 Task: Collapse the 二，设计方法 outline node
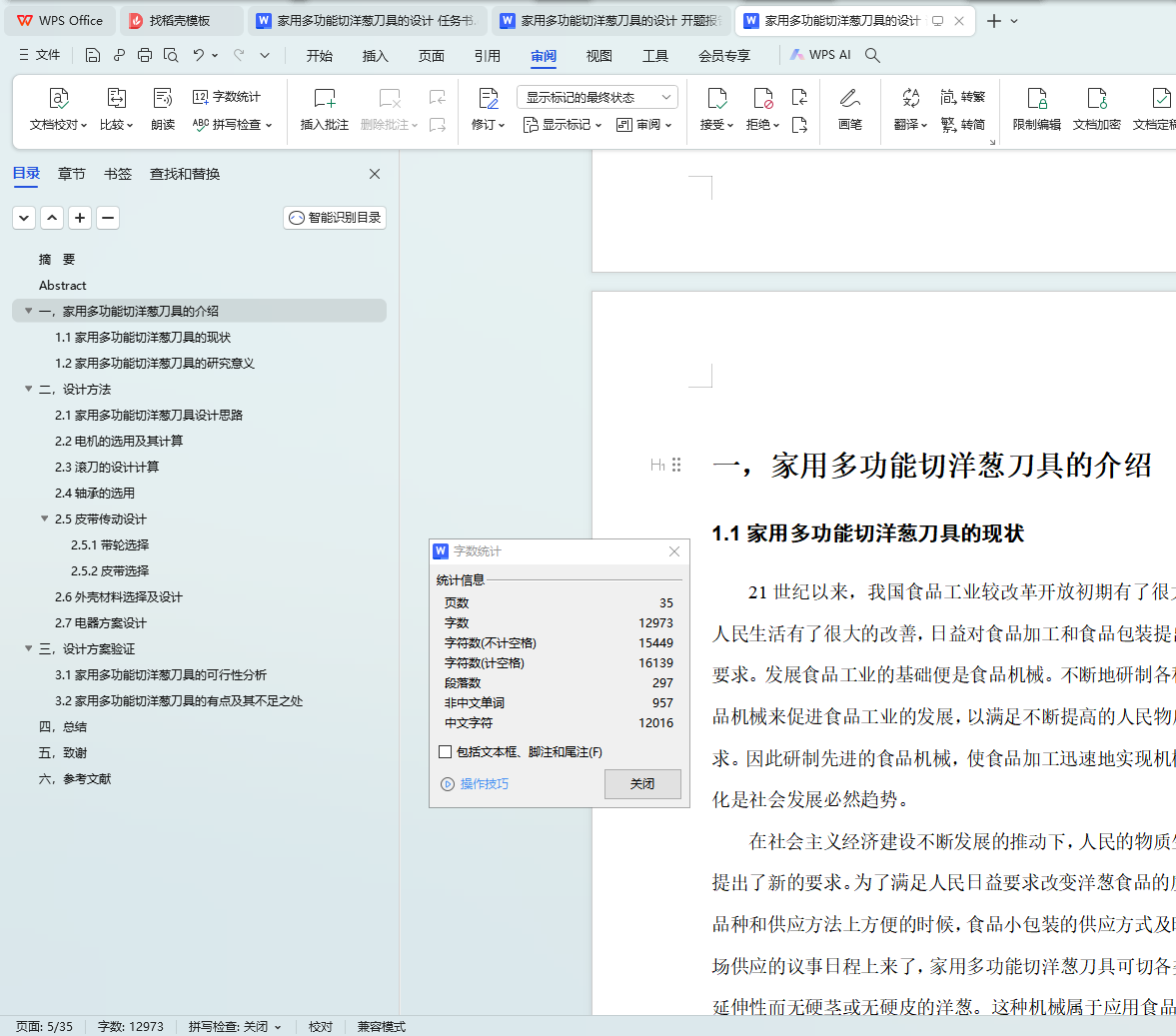pyautogui.click(x=29, y=389)
